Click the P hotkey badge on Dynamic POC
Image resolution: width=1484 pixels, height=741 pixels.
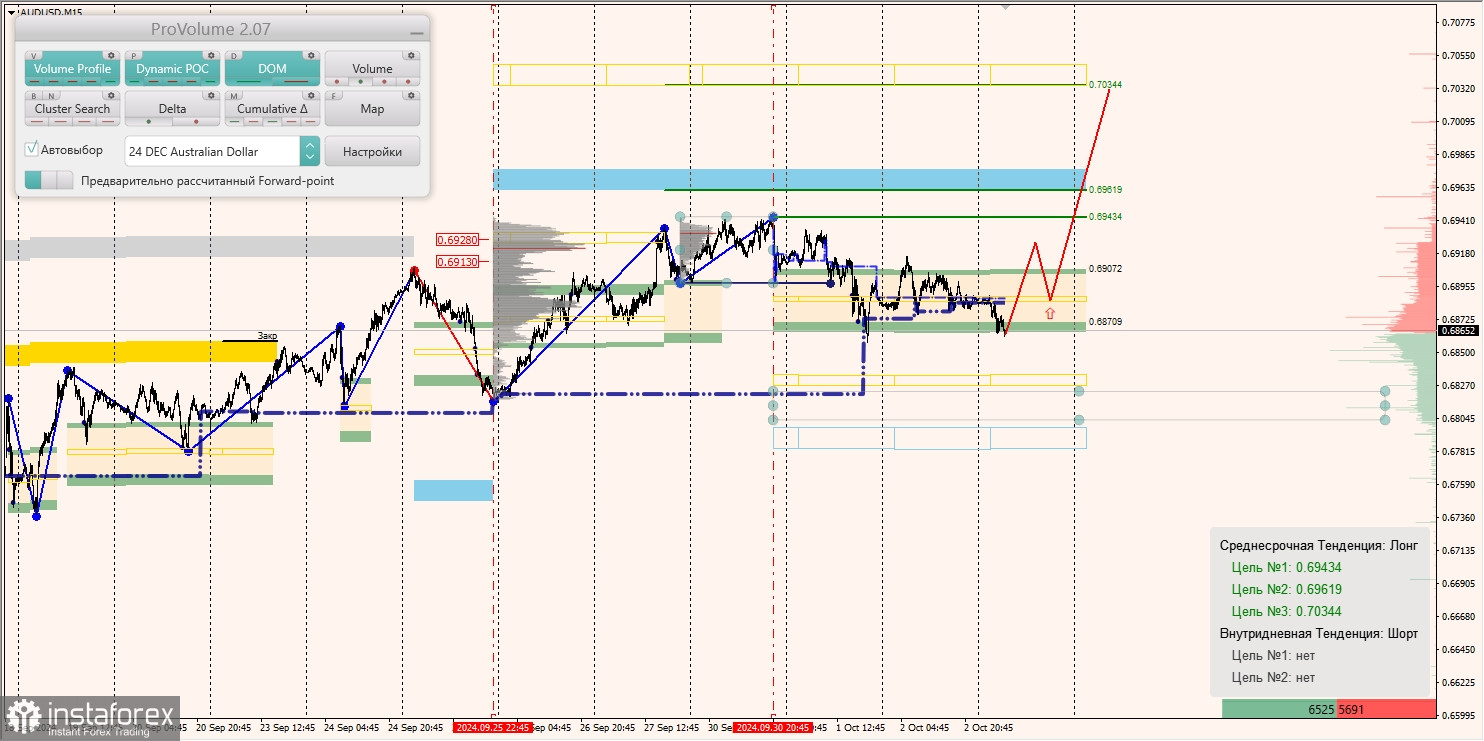click(134, 56)
